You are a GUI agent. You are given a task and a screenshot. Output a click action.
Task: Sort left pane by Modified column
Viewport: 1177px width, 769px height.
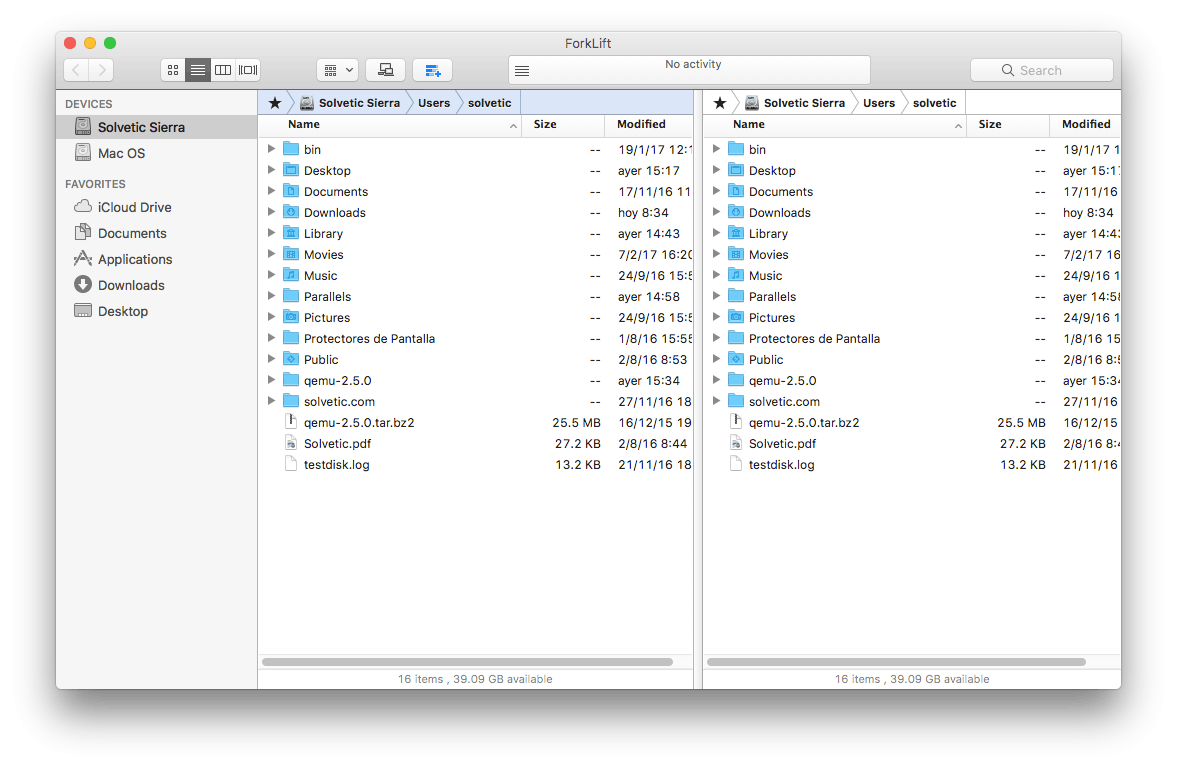pos(649,125)
